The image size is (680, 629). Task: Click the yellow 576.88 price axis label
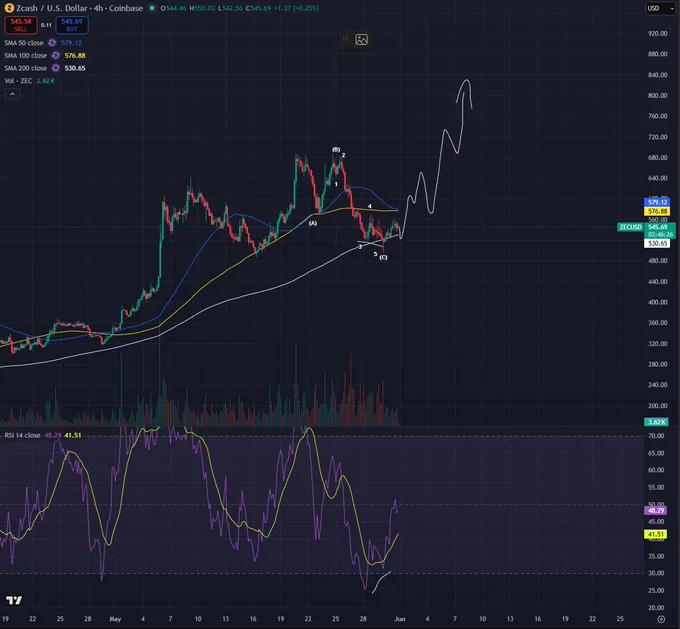click(x=657, y=211)
